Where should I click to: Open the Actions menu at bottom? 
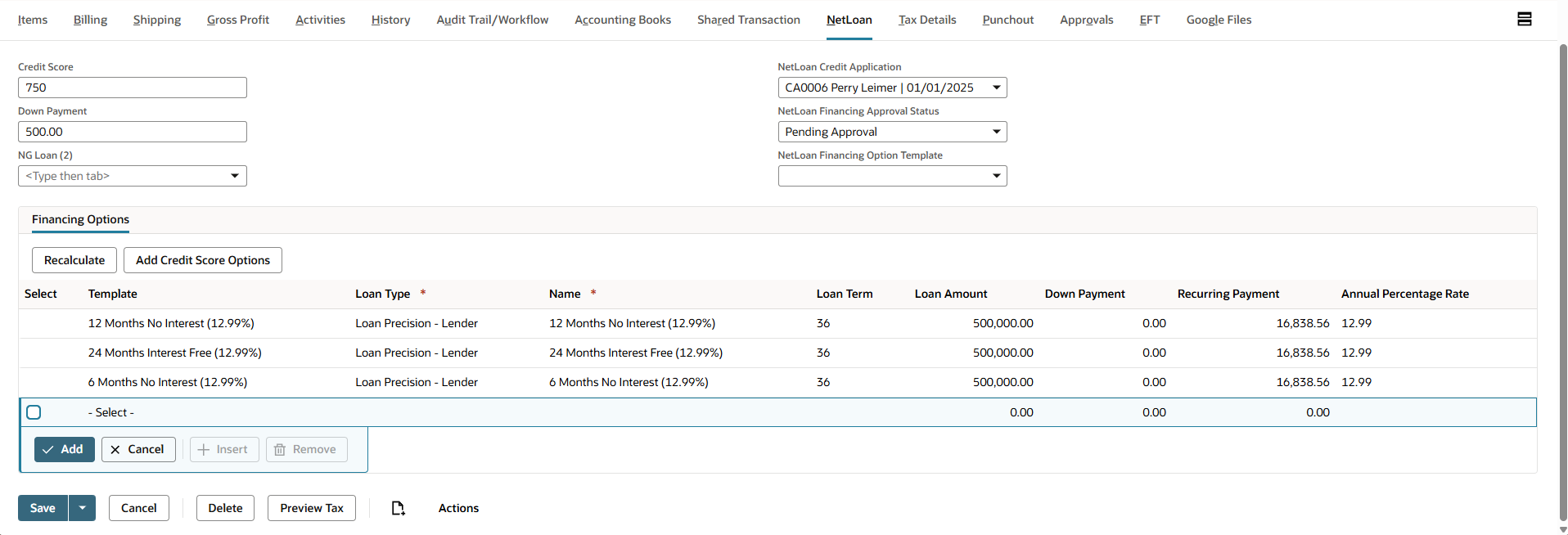point(458,508)
